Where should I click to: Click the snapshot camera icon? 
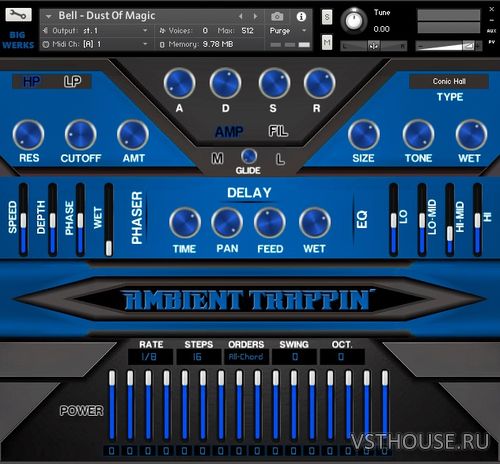277,16
